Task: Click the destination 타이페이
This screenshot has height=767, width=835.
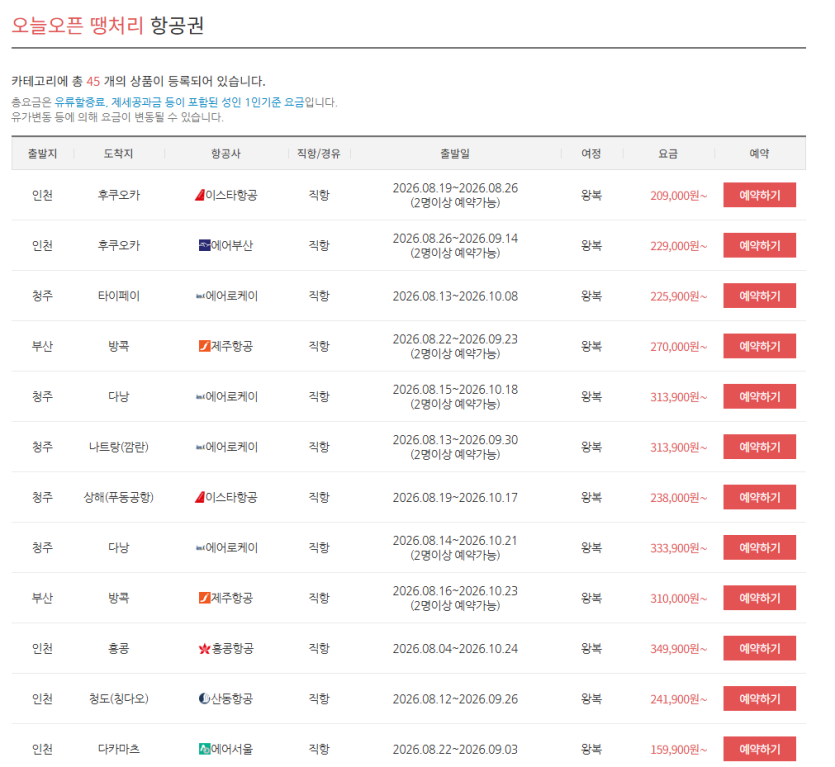Action: [118, 296]
